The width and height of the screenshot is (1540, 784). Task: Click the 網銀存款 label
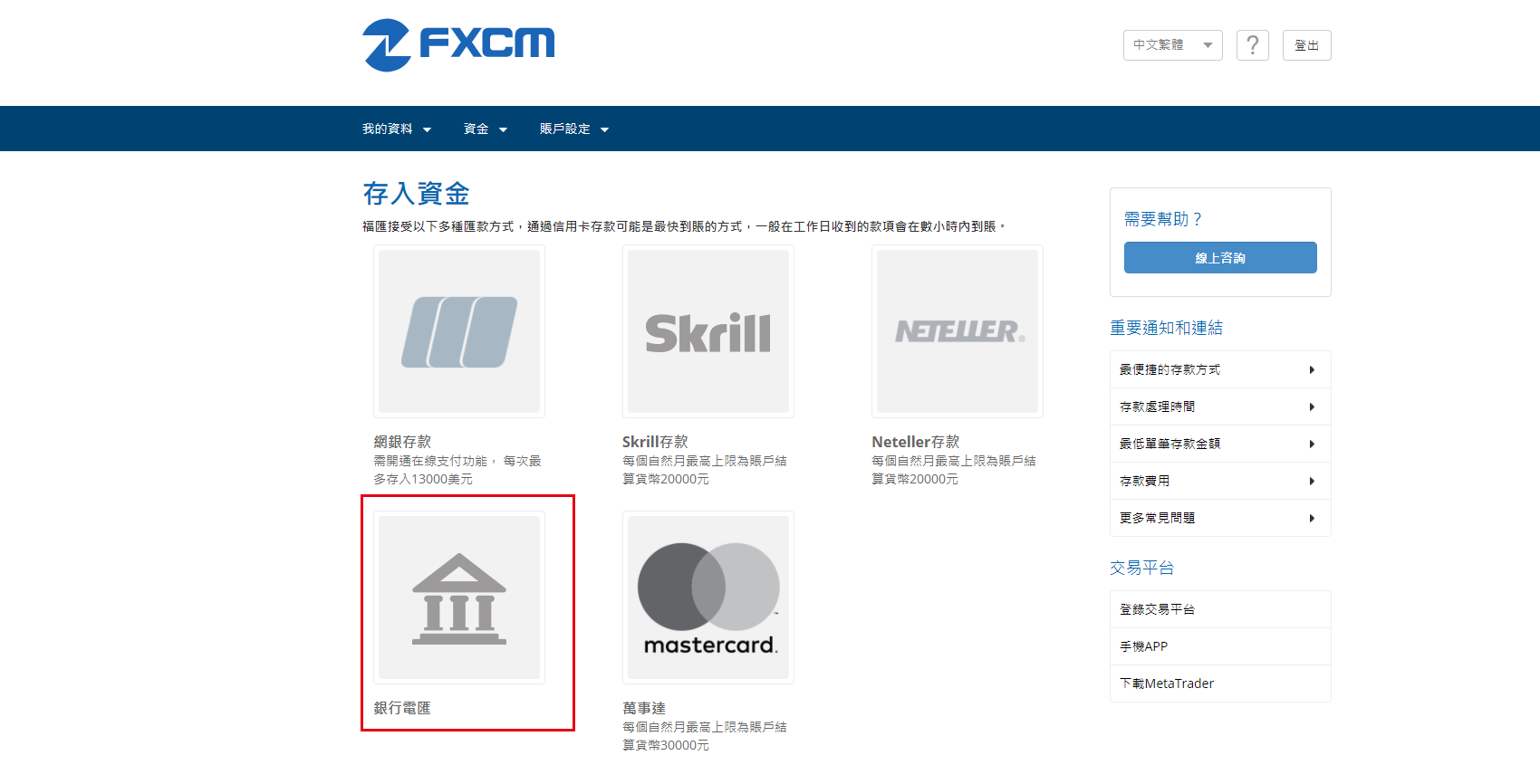[402, 442]
